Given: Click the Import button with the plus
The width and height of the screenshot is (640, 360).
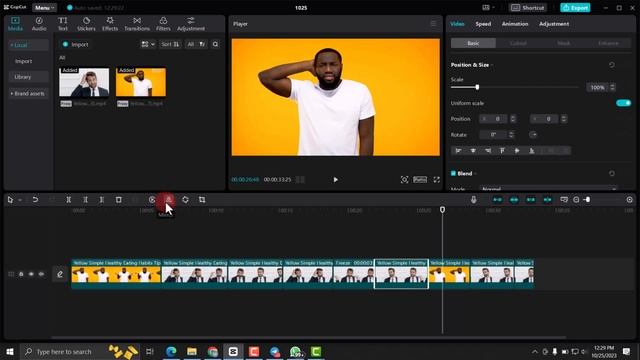Looking at the screenshot, I should 76,44.
